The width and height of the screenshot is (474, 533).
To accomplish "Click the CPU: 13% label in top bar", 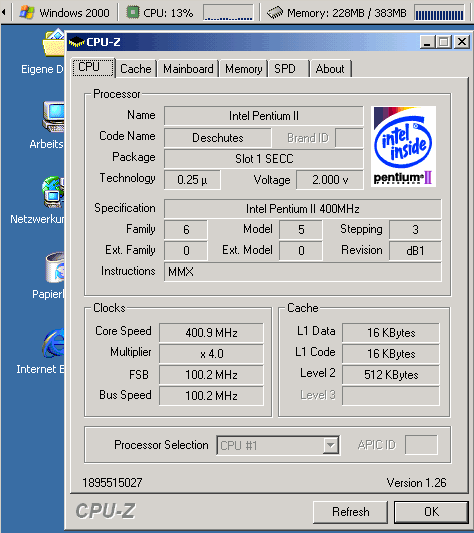I will coord(168,13).
